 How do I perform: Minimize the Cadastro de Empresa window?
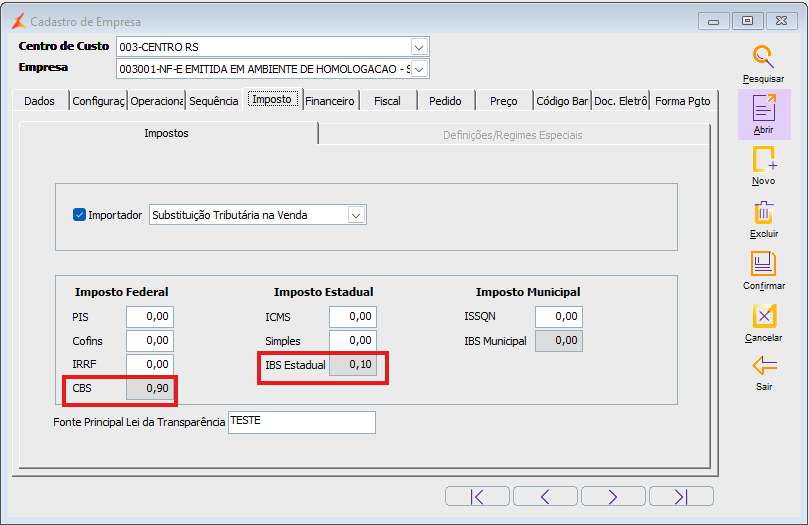pyautogui.click(x=714, y=21)
